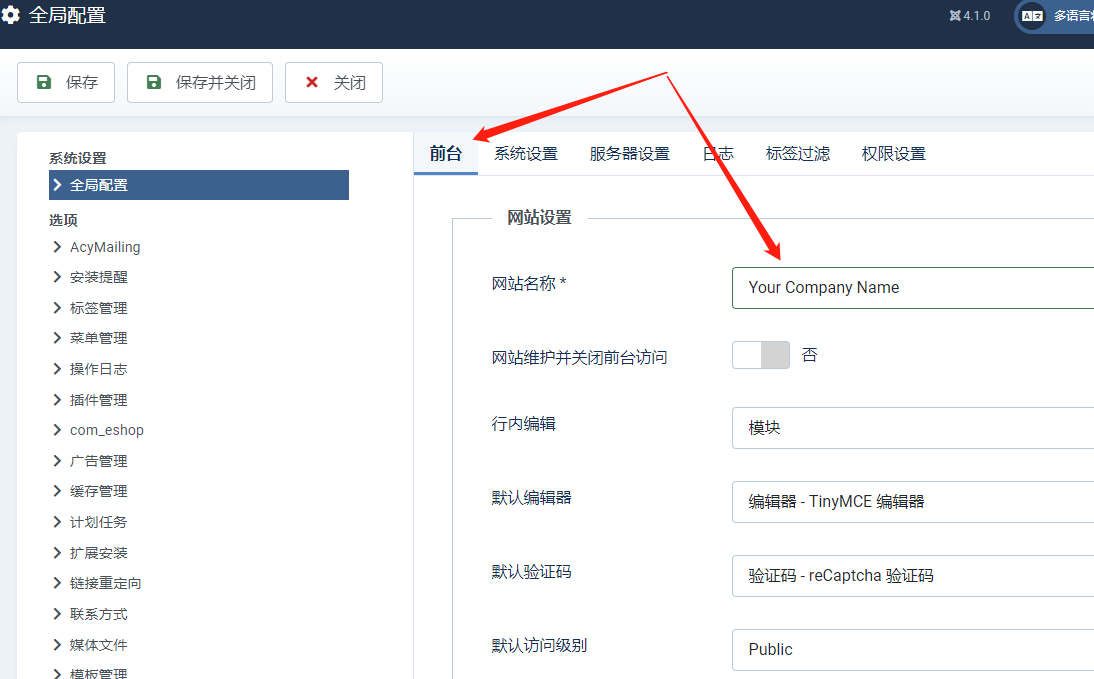The image size is (1094, 679).
Task: Click the green save icon on 保存 button
Action: tap(44, 83)
